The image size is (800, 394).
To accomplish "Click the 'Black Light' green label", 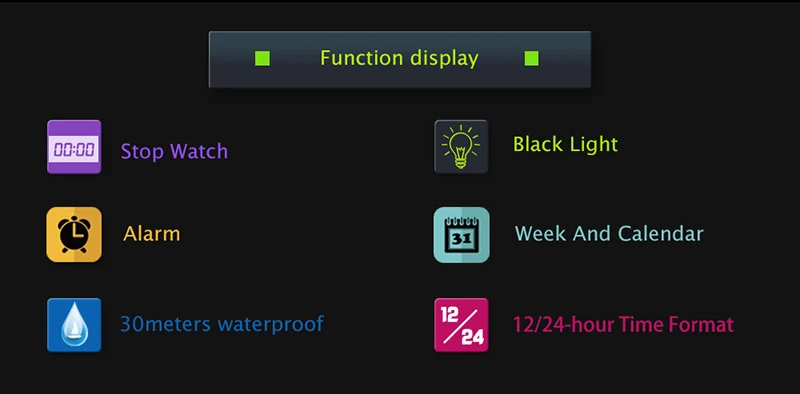I will tap(565, 144).
